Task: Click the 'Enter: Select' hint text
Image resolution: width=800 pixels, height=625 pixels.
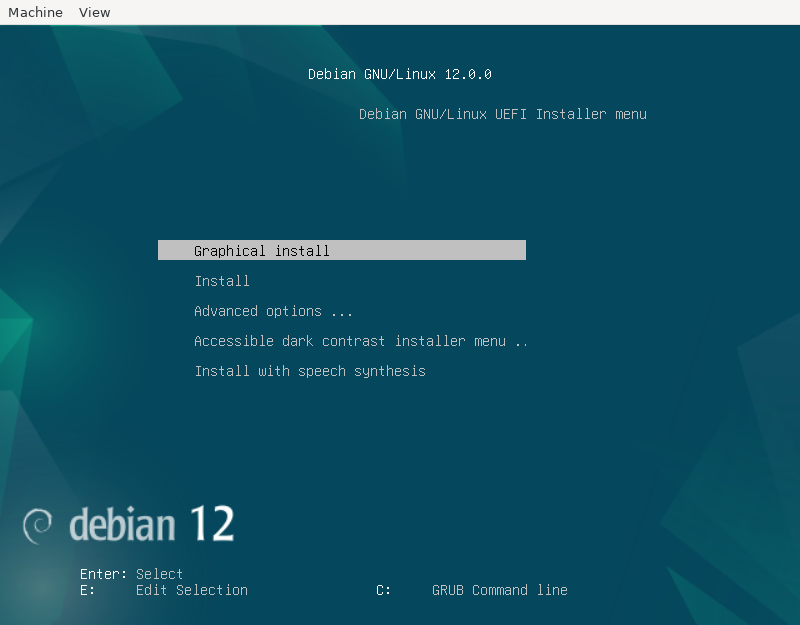Action: pyautogui.click(x=131, y=574)
